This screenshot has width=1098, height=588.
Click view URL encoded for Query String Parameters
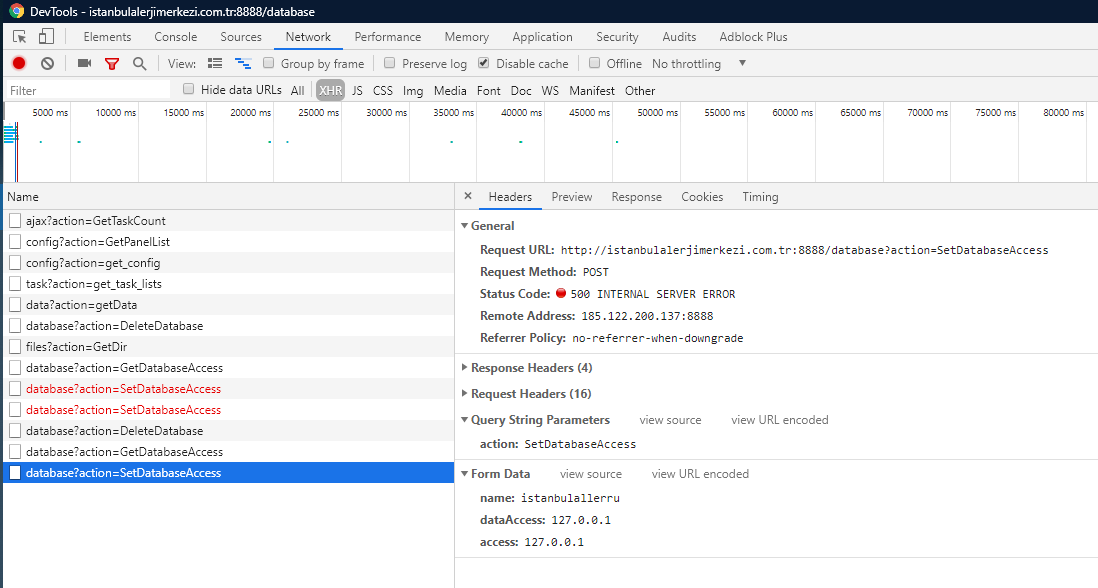(x=779, y=420)
